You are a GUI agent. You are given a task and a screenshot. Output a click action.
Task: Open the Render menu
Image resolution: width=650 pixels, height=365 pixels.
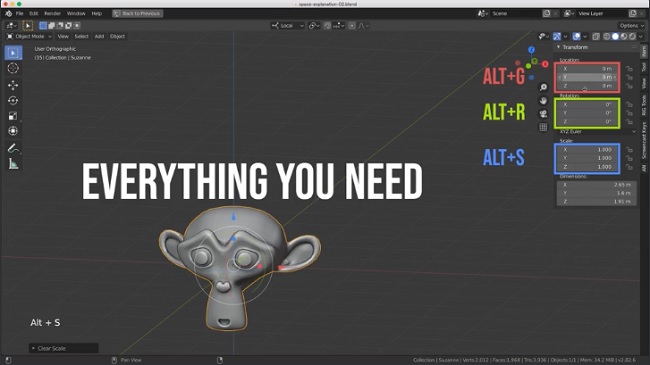[52, 14]
